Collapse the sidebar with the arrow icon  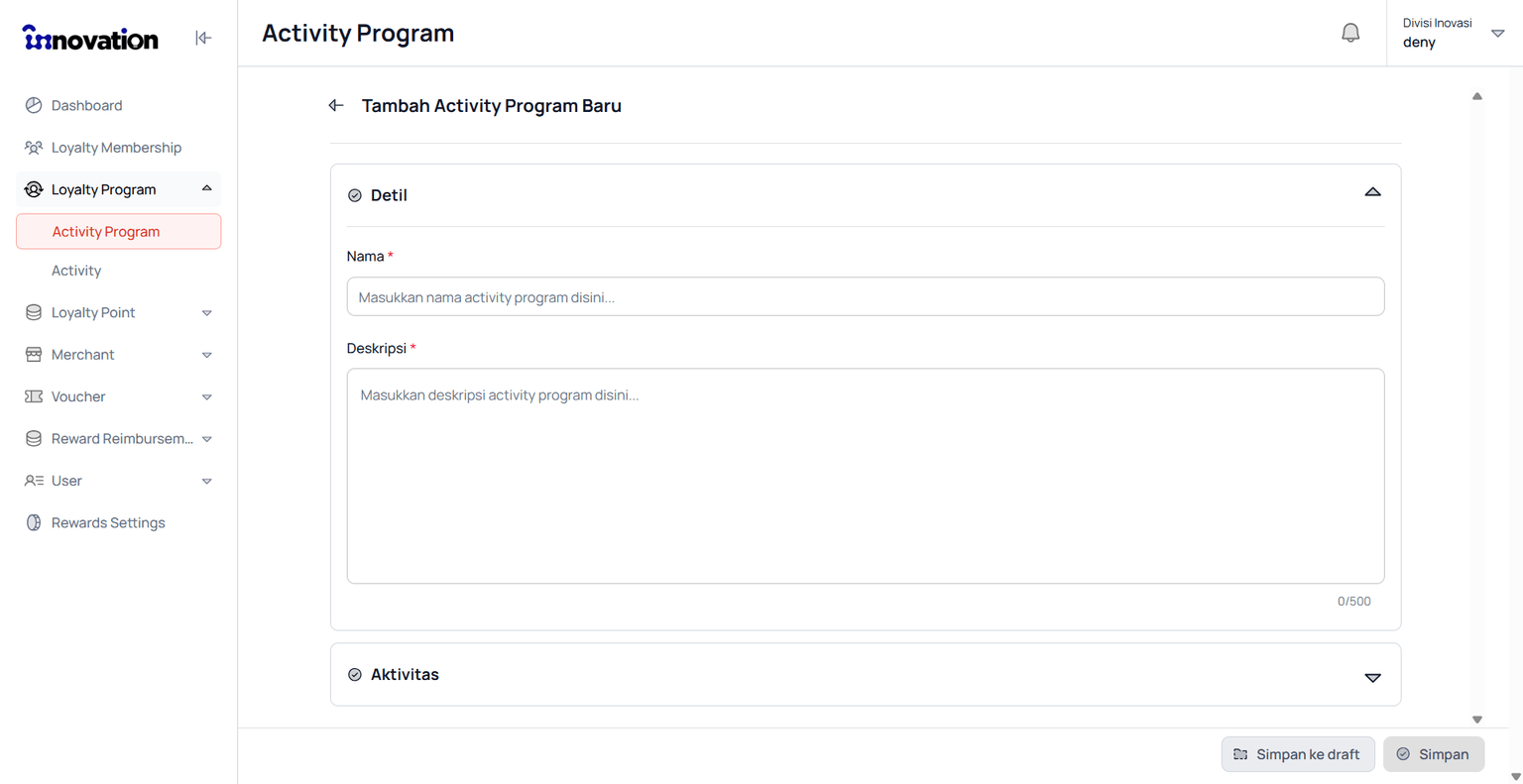pyautogui.click(x=203, y=38)
